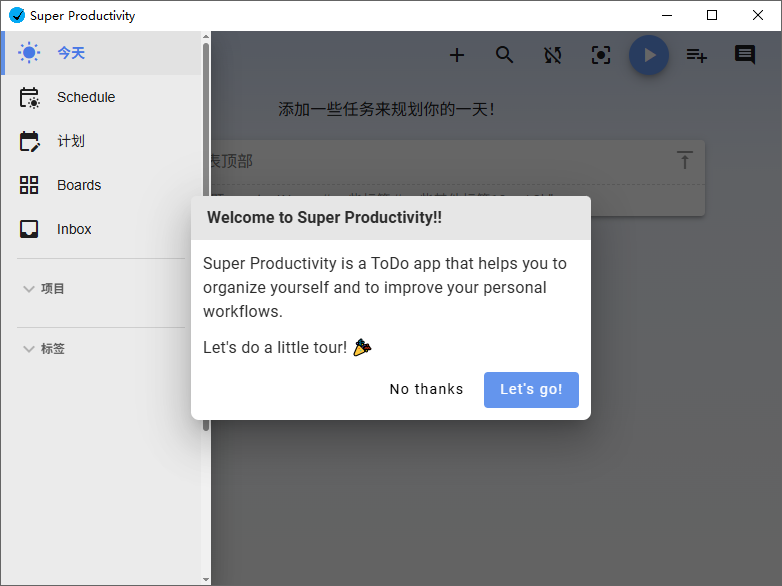Click the text 添加一些任务来规划你的一天!
This screenshot has height=586, width=782.
387,109
